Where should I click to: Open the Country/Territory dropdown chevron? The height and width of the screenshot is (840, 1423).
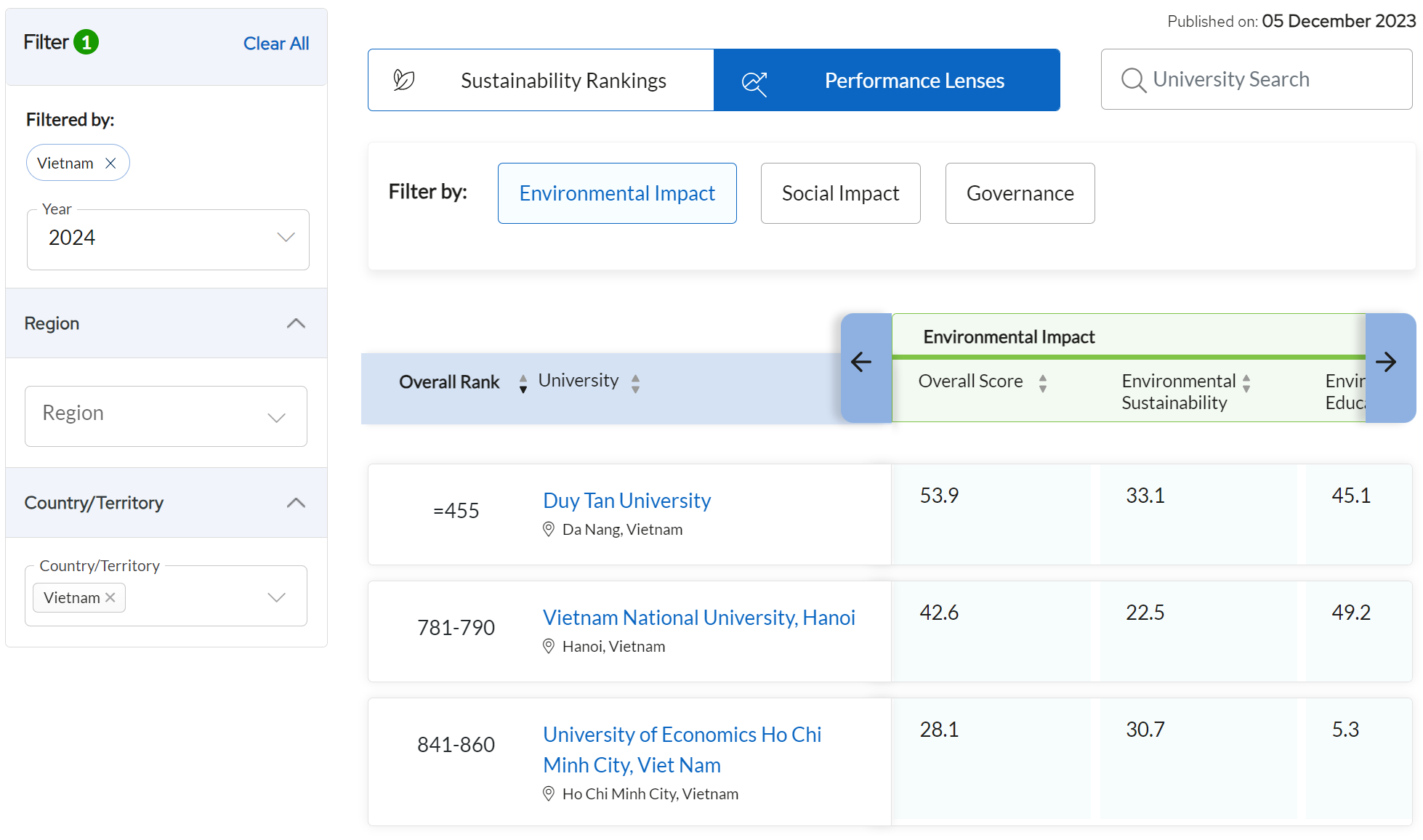tap(276, 597)
